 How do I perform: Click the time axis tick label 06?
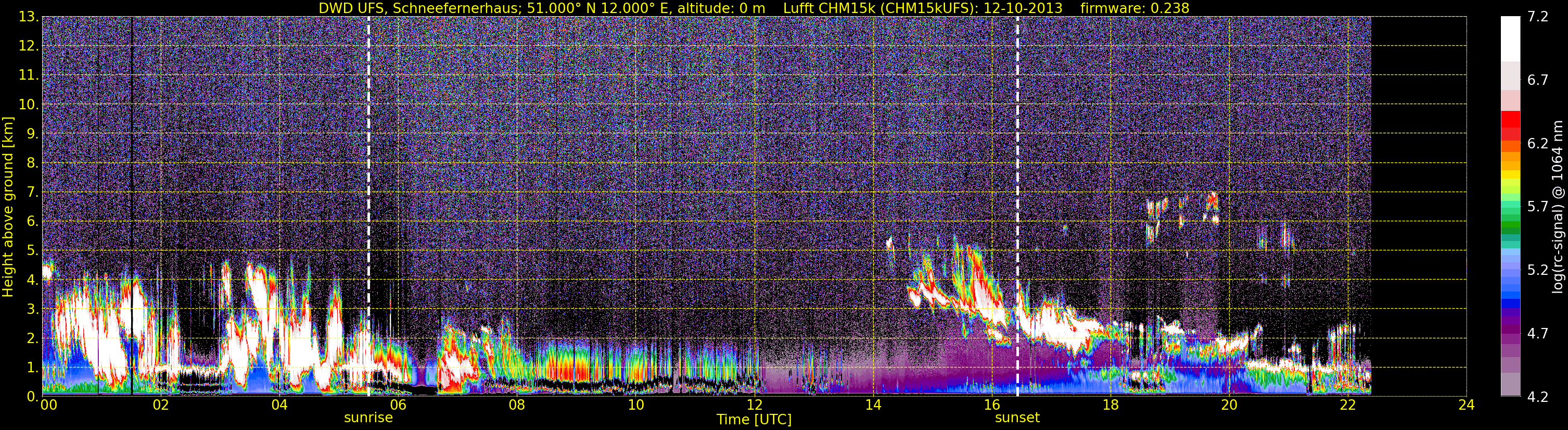click(x=398, y=405)
